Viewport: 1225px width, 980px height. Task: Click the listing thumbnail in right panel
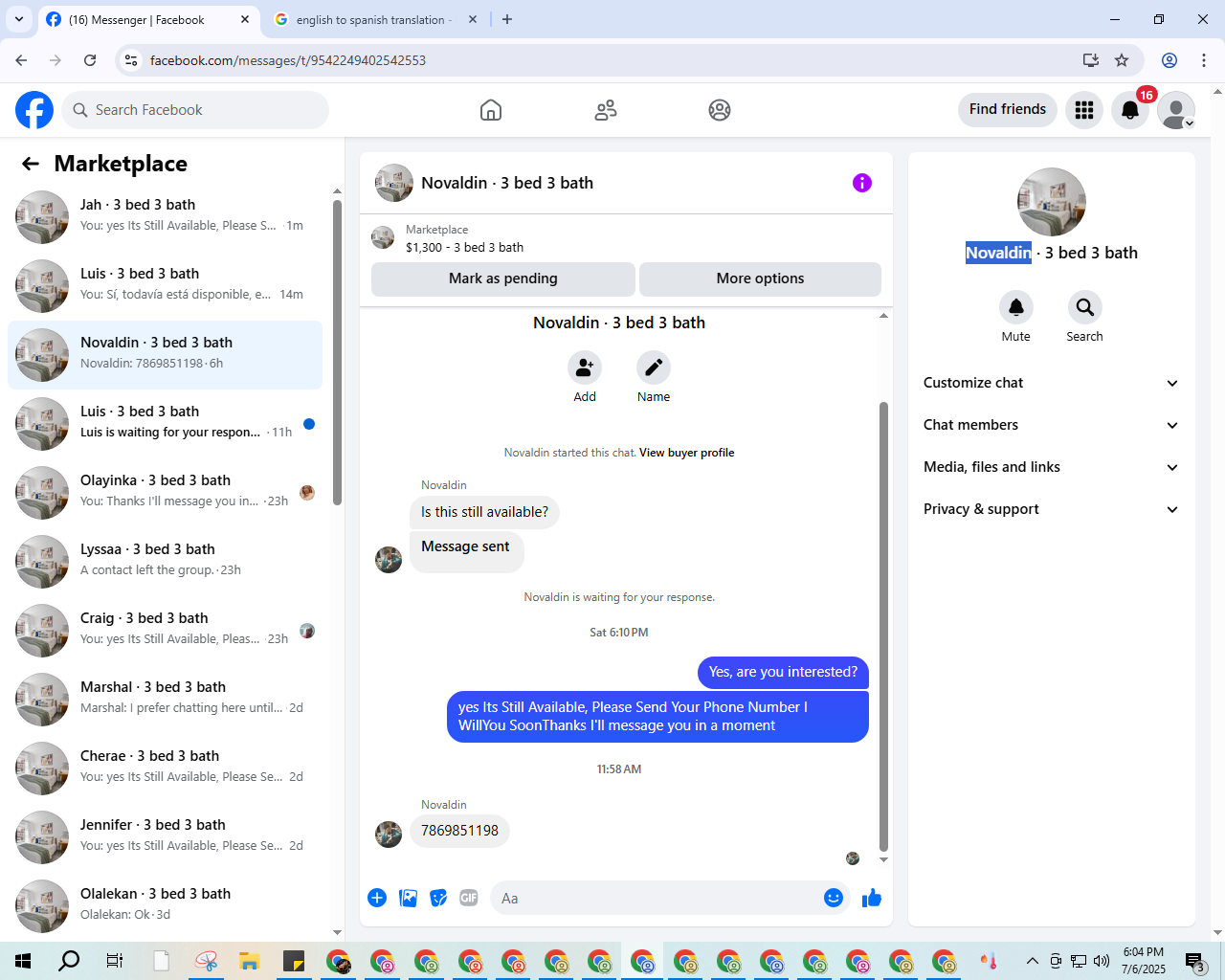[1052, 202]
